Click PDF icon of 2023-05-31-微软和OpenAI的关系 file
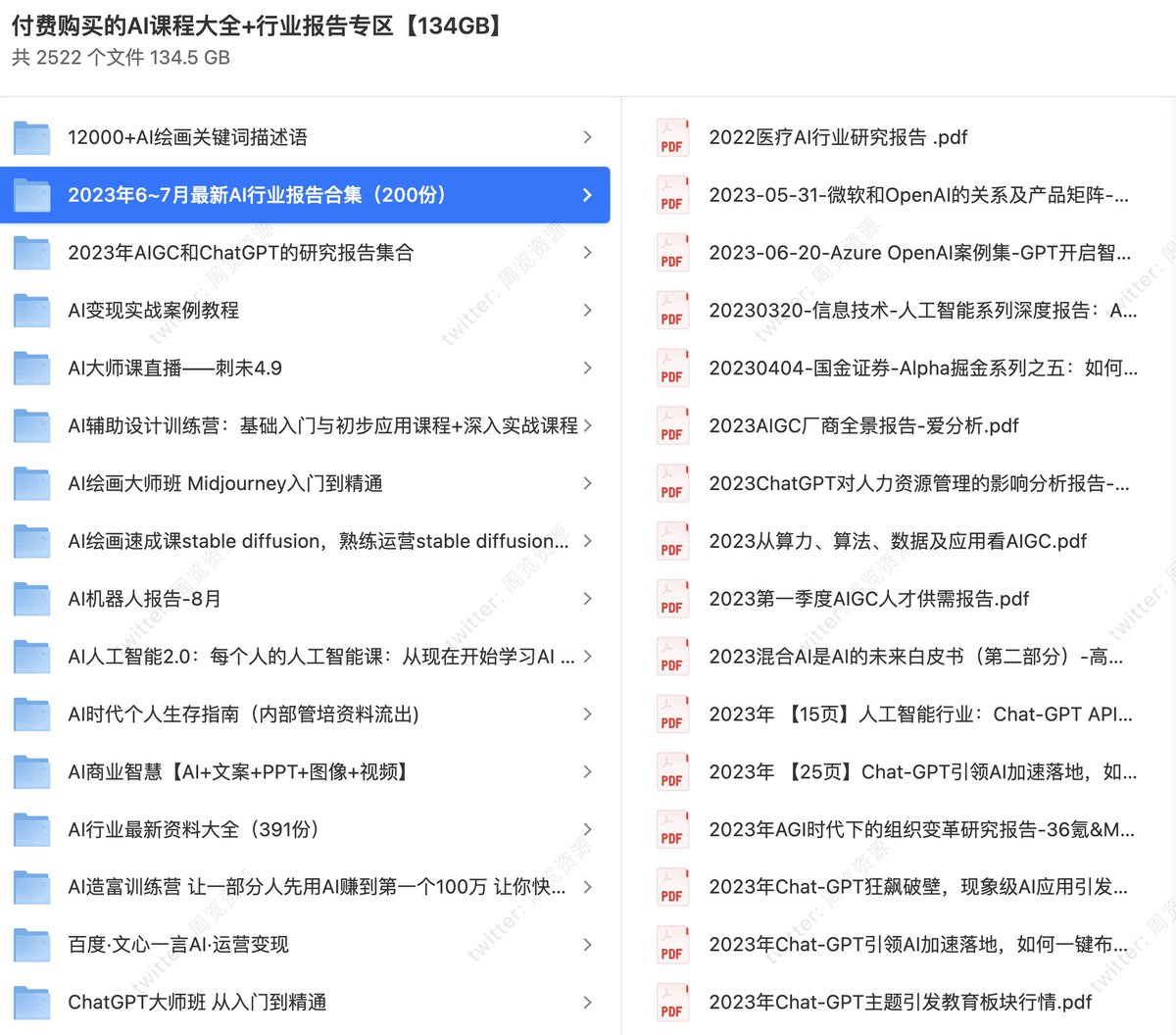Image resolution: width=1176 pixels, height=1035 pixels. [x=671, y=195]
